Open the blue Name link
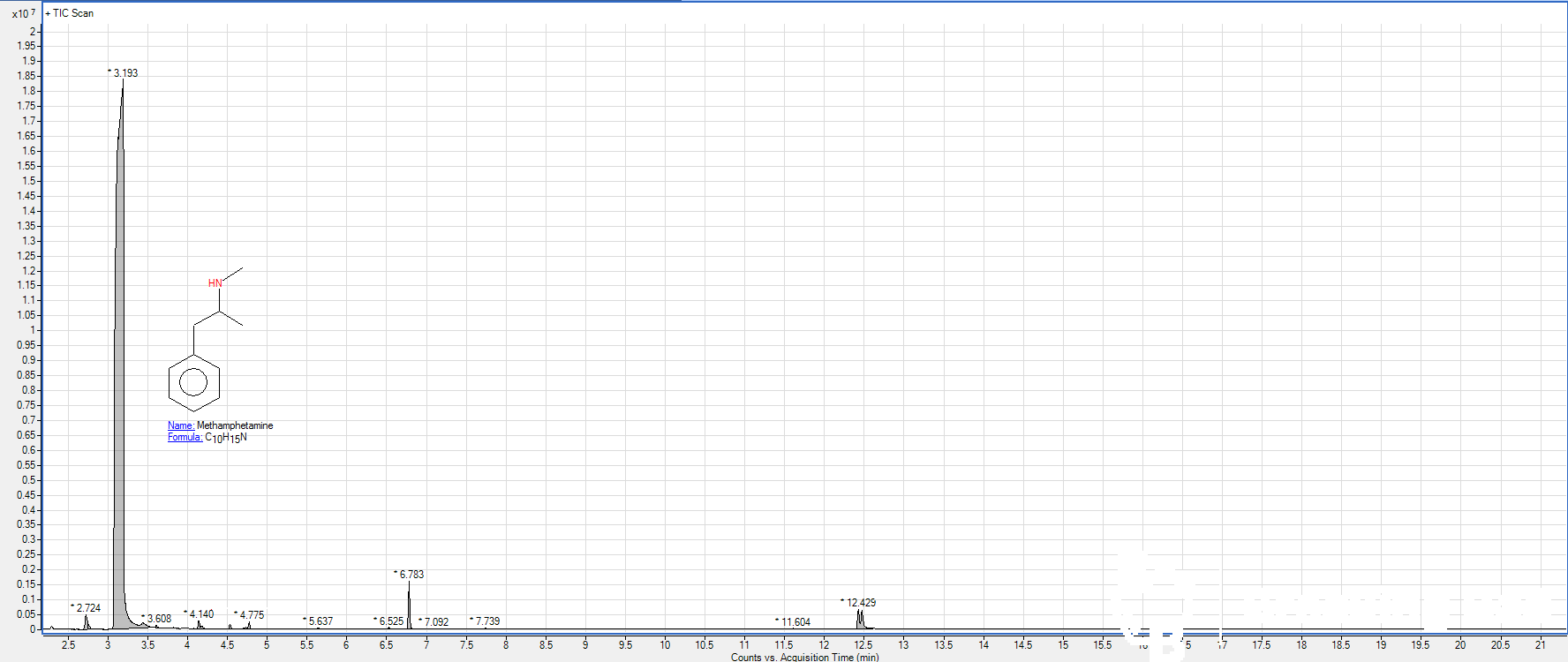1568x662 pixels. pyautogui.click(x=181, y=425)
